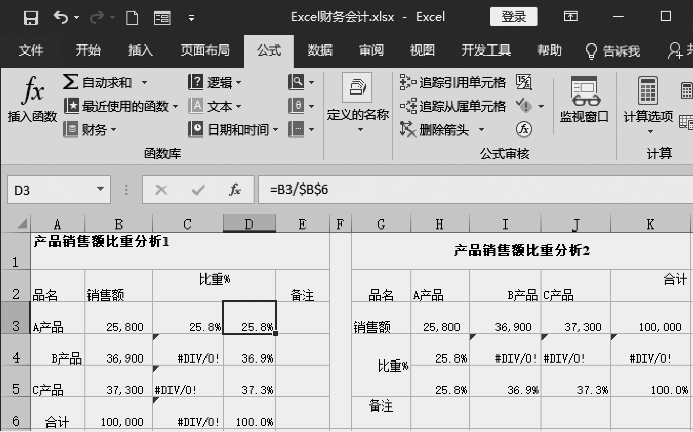Select cell J4 with #DIV/0! error

pyautogui.click(x=576, y=350)
